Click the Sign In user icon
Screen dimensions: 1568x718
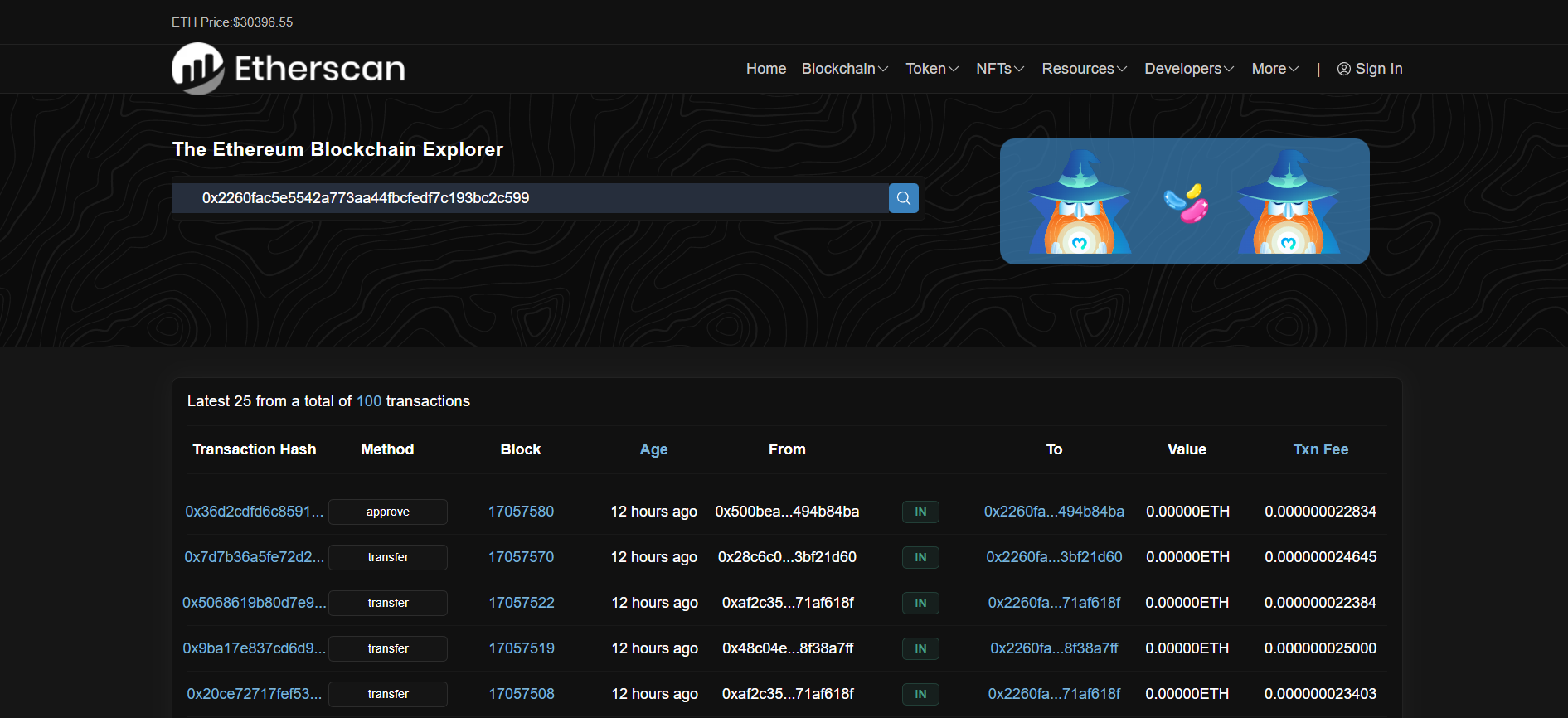coord(1344,69)
